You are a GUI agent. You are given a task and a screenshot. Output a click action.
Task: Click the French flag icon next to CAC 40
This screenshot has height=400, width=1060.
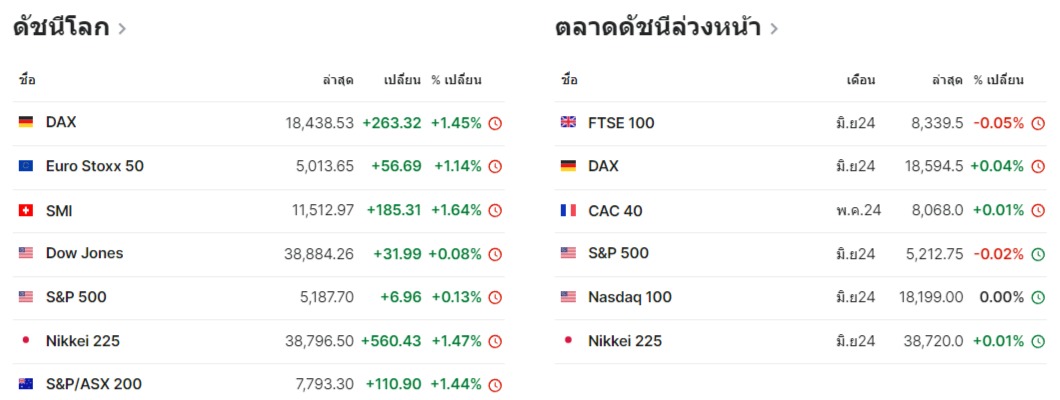(x=569, y=210)
